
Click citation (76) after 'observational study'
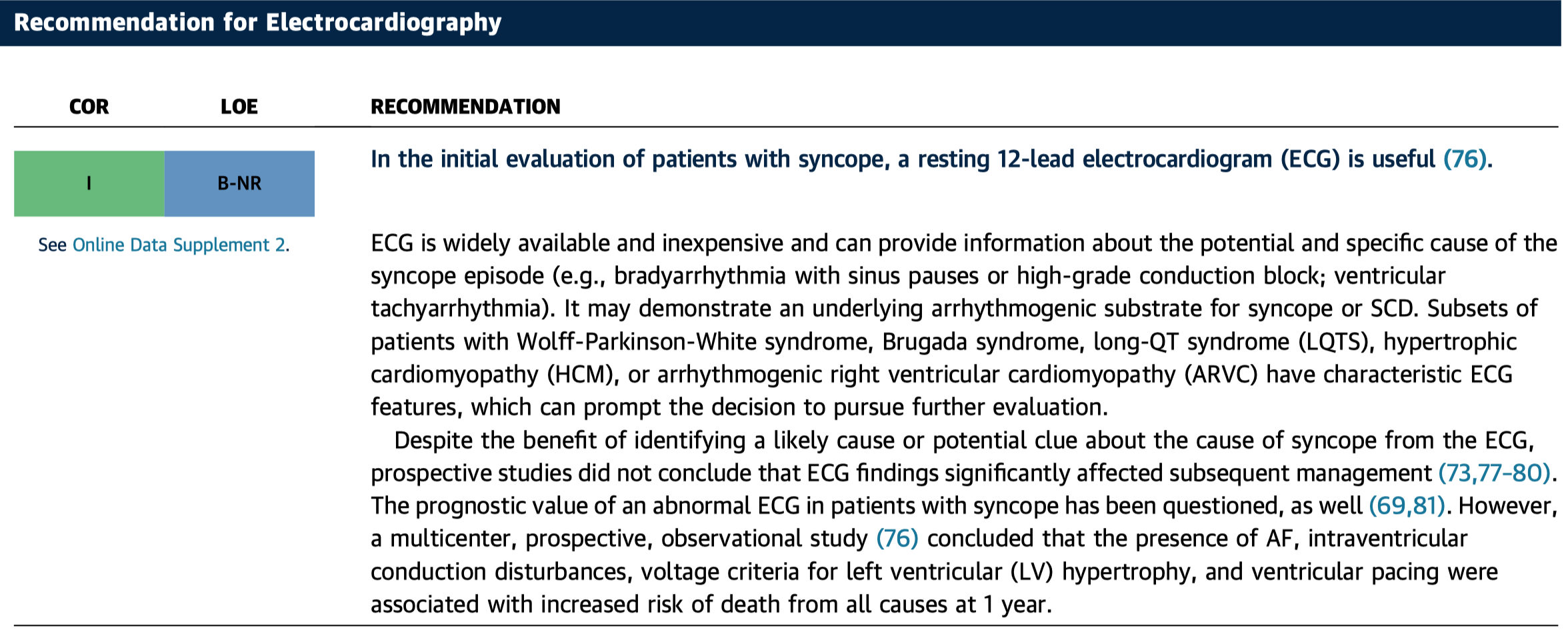897,539
